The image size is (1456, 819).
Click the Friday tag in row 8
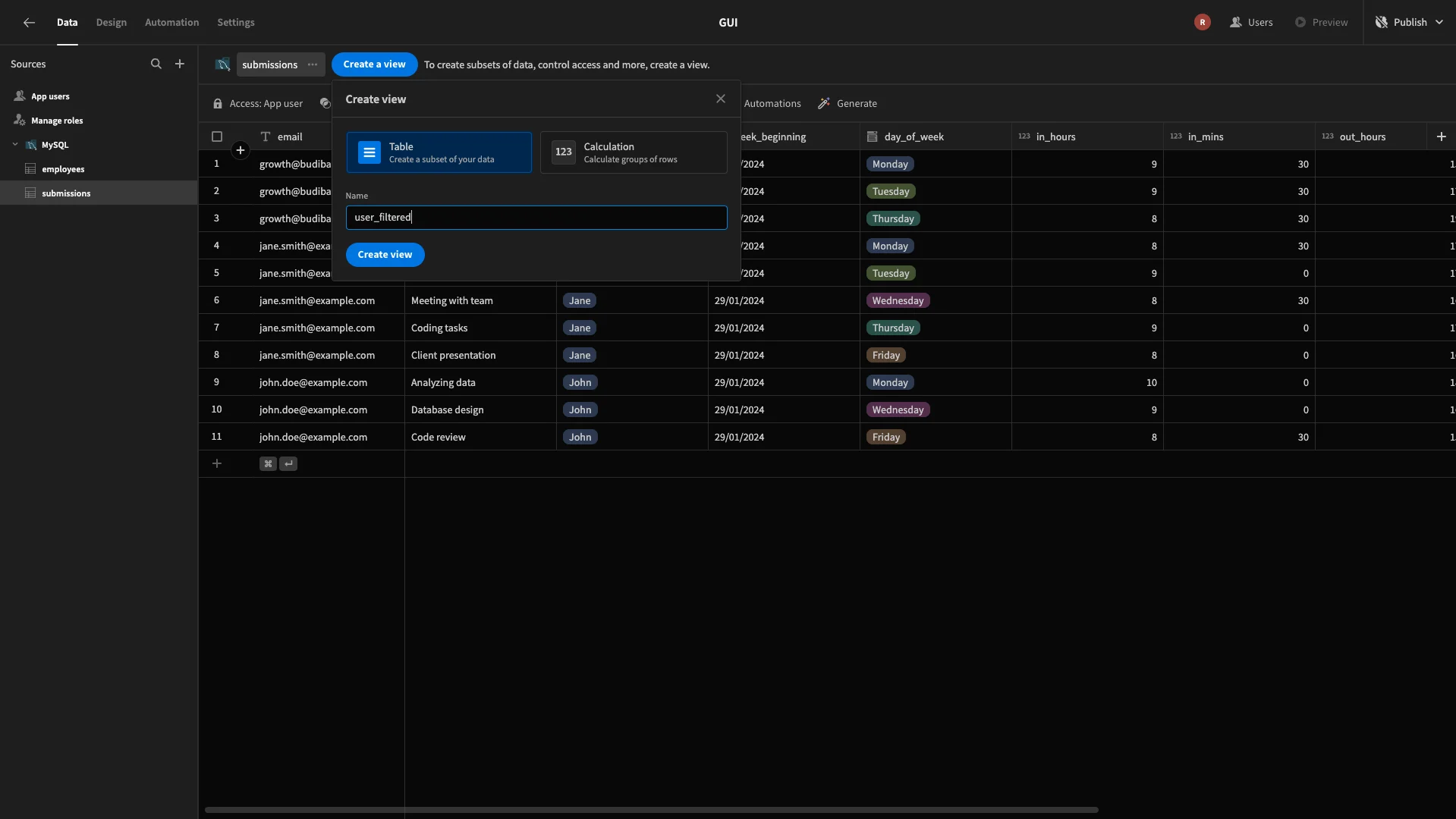886,356
